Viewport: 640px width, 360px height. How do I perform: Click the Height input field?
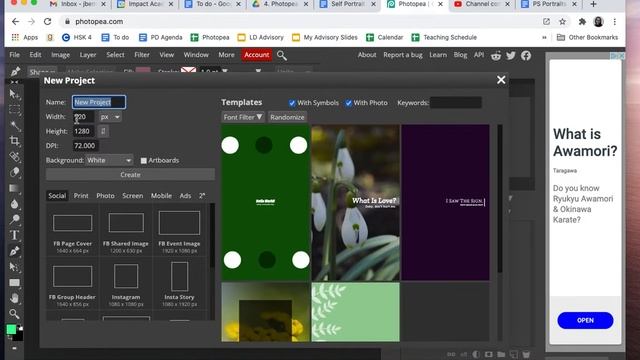(83, 131)
